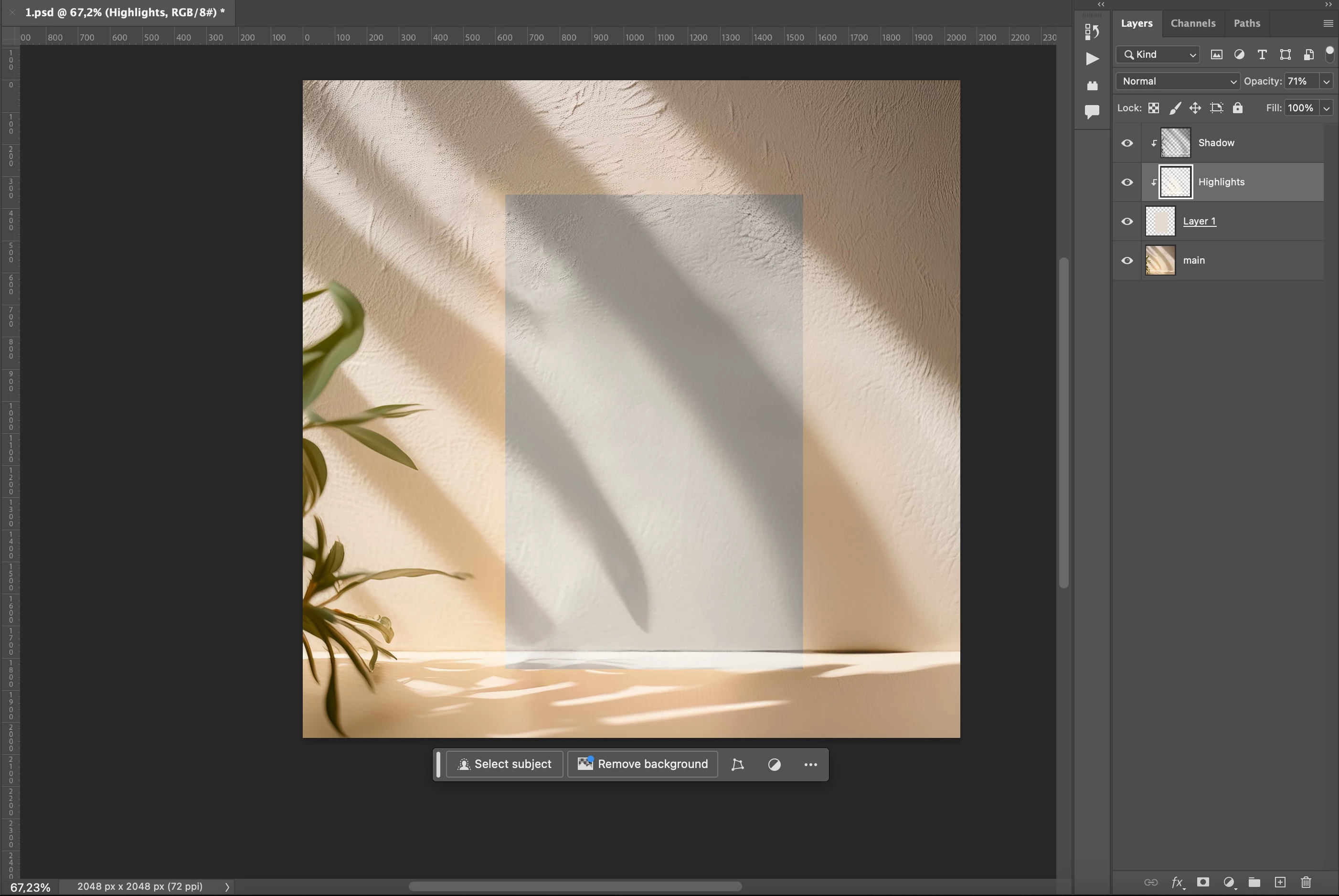This screenshot has height=896, width=1339.
Task: Create a new group folder
Action: point(1254,882)
